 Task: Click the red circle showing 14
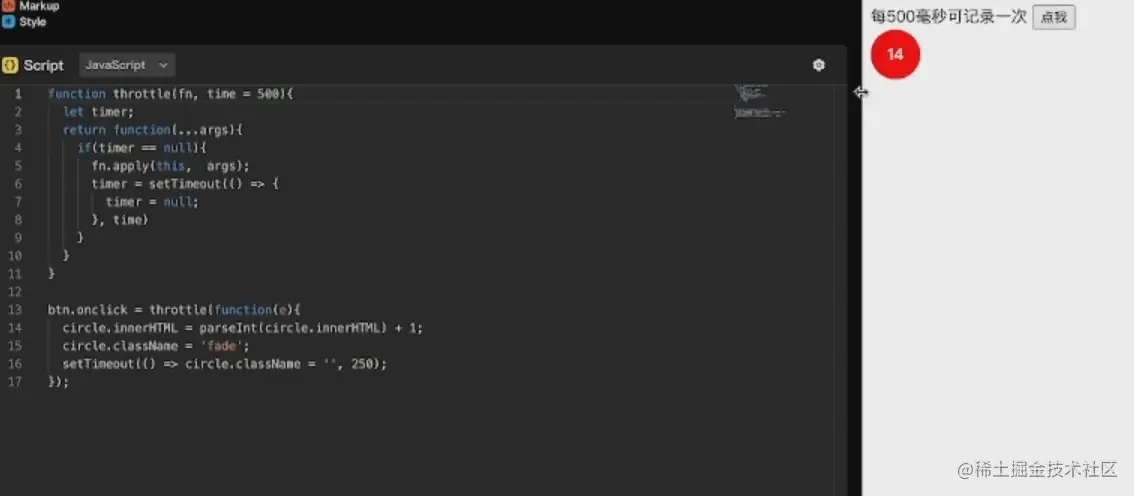point(895,54)
